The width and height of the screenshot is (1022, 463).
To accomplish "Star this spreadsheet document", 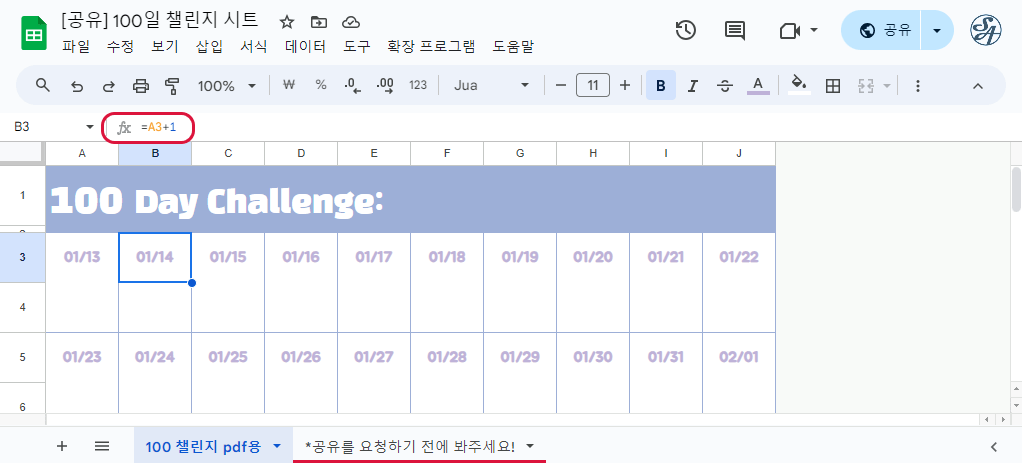I will (287, 22).
